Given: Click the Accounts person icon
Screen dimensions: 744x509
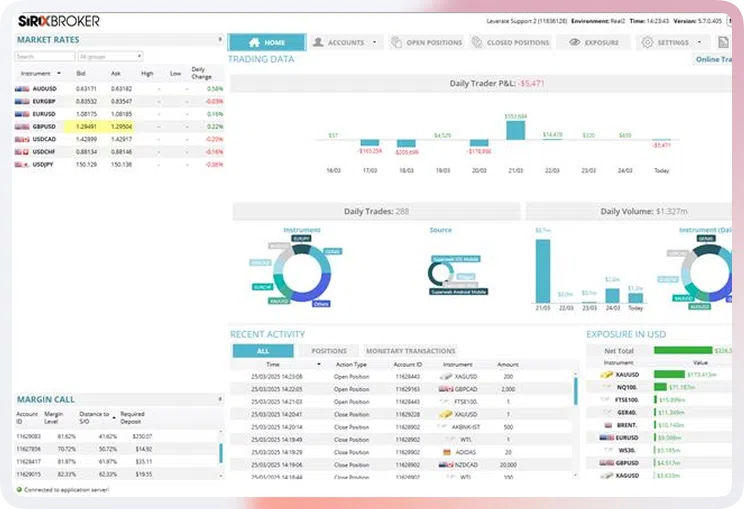Looking at the screenshot, I should point(318,43).
